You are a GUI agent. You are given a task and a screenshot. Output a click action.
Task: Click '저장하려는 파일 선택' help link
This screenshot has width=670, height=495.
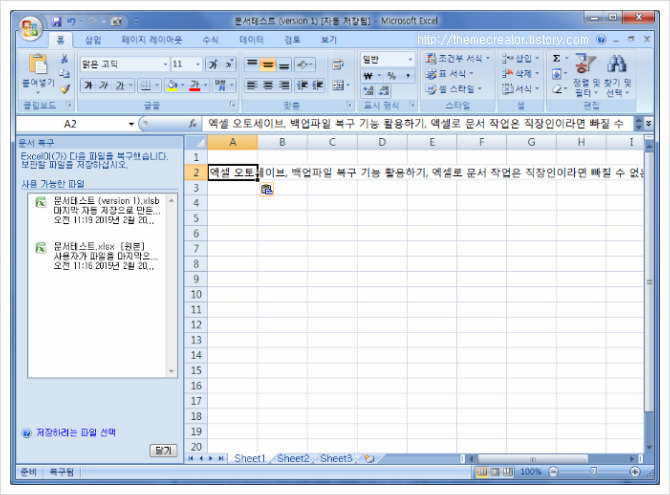coord(76,433)
